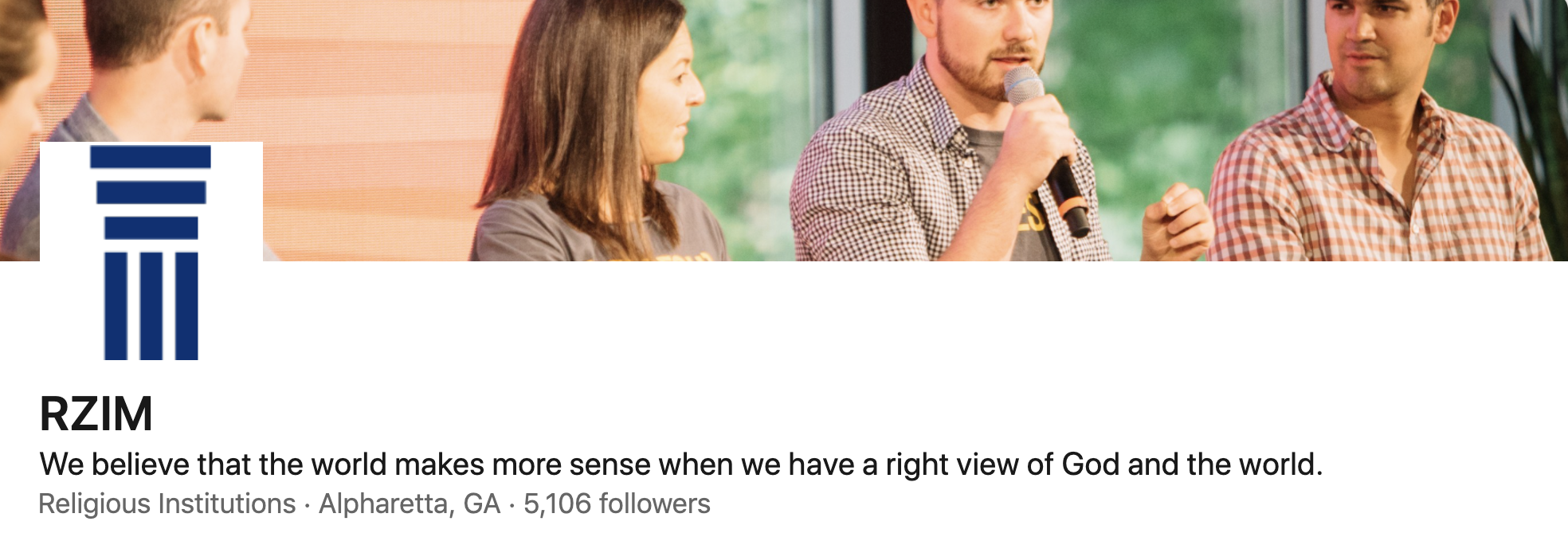Select the RZIM company name heading

click(x=96, y=414)
